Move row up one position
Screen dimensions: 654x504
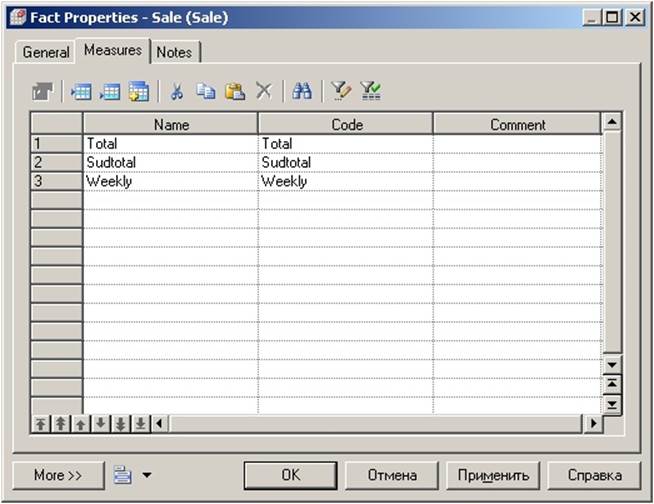81,424
